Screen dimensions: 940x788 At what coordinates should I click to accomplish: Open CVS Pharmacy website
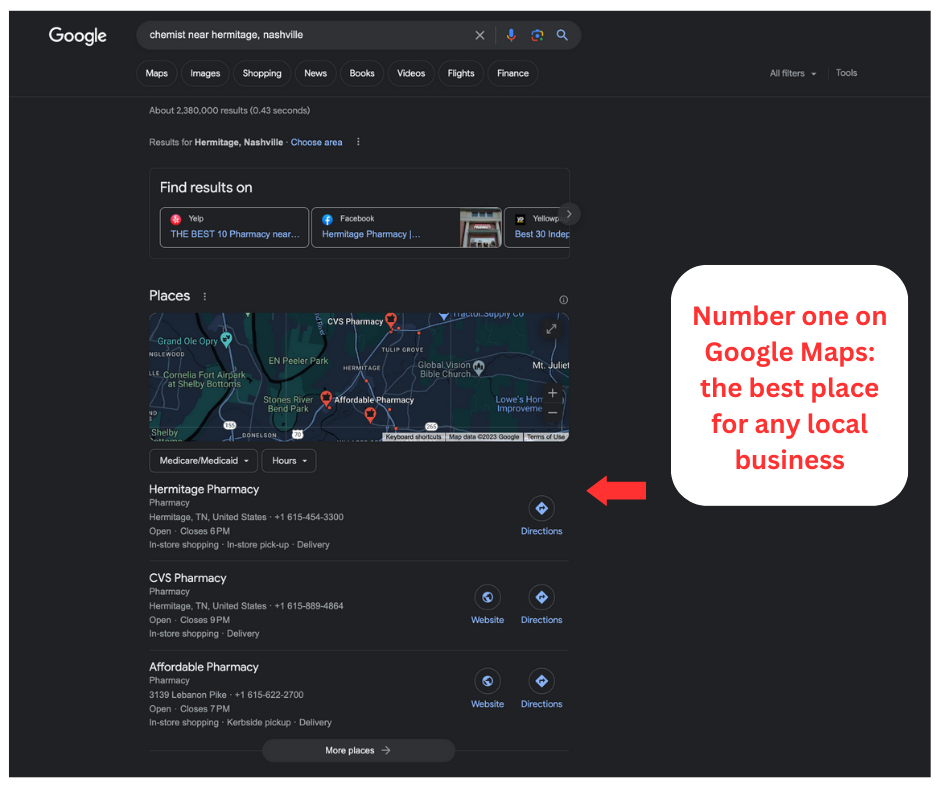coord(487,605)
